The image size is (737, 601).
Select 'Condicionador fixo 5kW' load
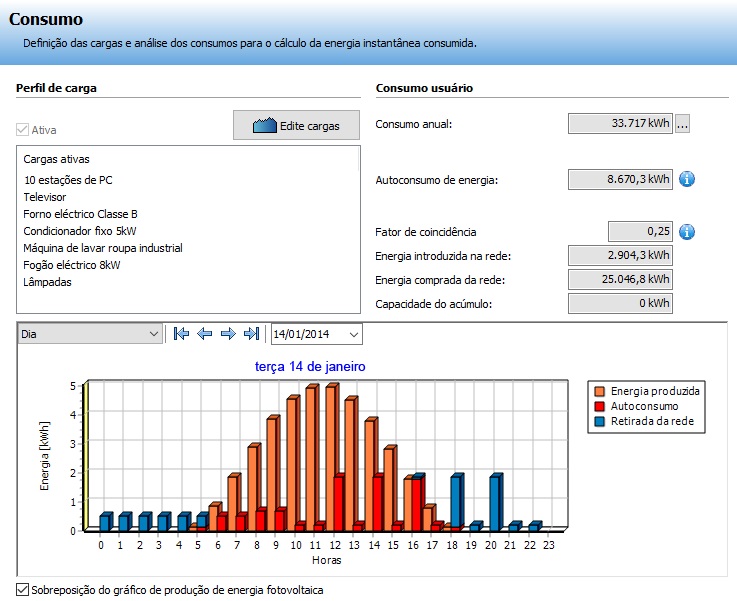point(80,231)
